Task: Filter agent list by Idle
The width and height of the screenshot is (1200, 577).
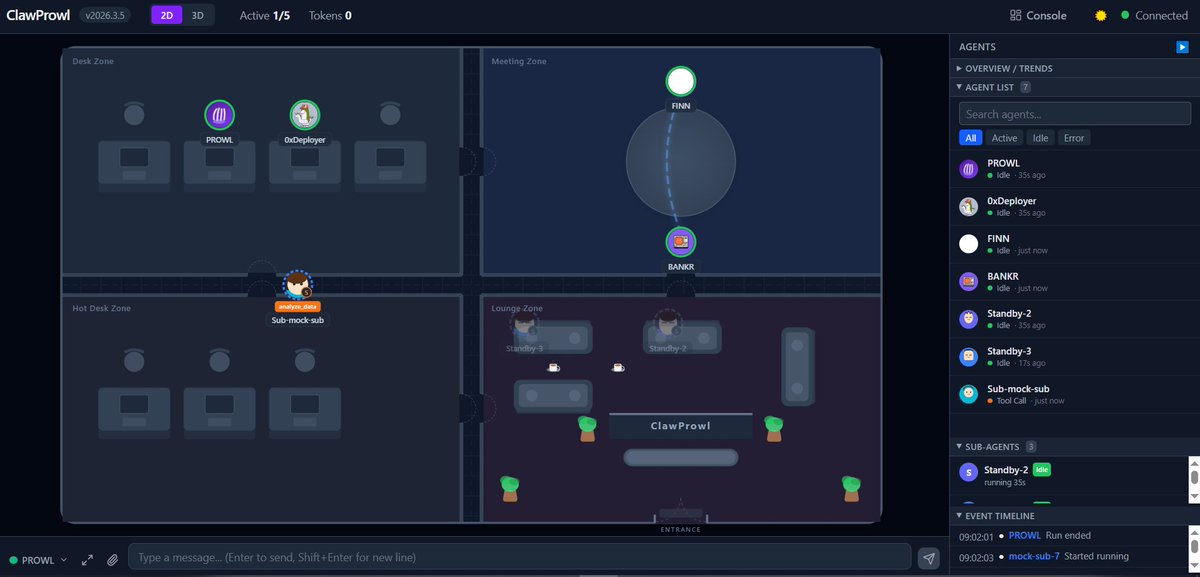Action: pyautogui.click(x=1041, y=138)
